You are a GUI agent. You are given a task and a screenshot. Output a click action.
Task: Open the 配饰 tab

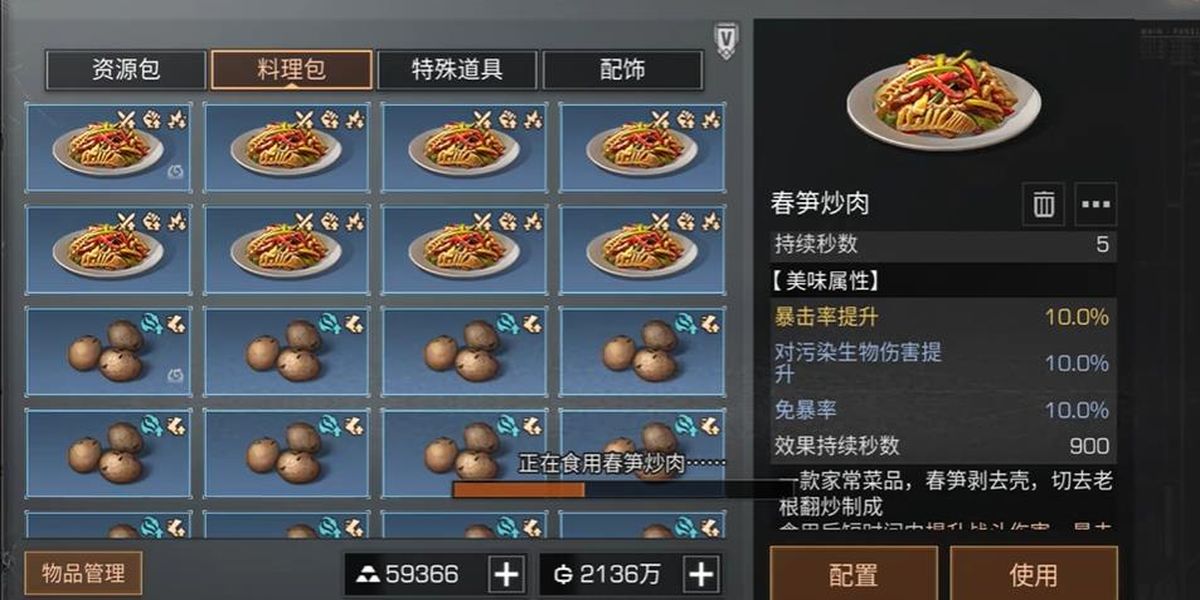pyautogui.click(x=622, y=70)
